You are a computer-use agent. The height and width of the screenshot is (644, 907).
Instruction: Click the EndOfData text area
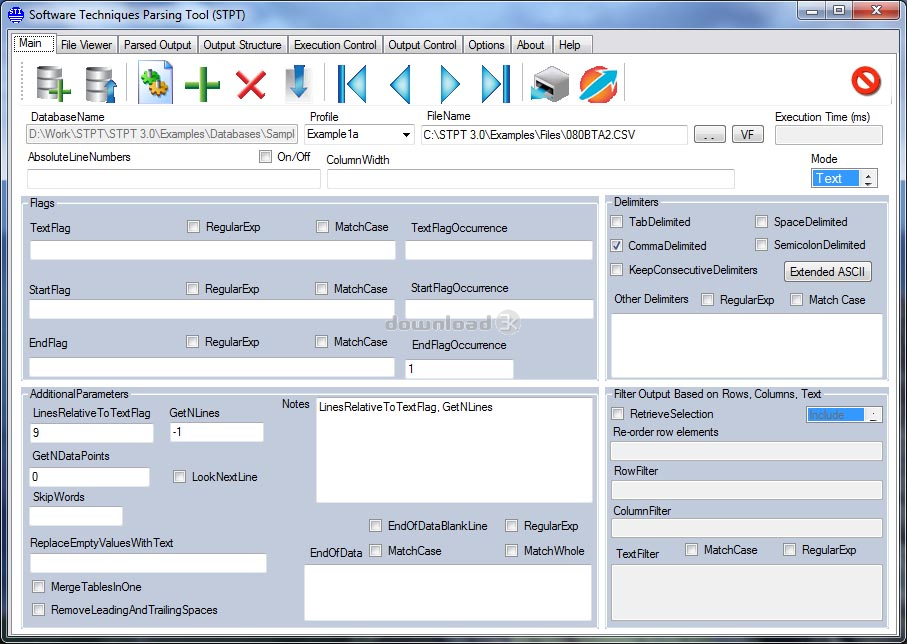tap(448, 593)
